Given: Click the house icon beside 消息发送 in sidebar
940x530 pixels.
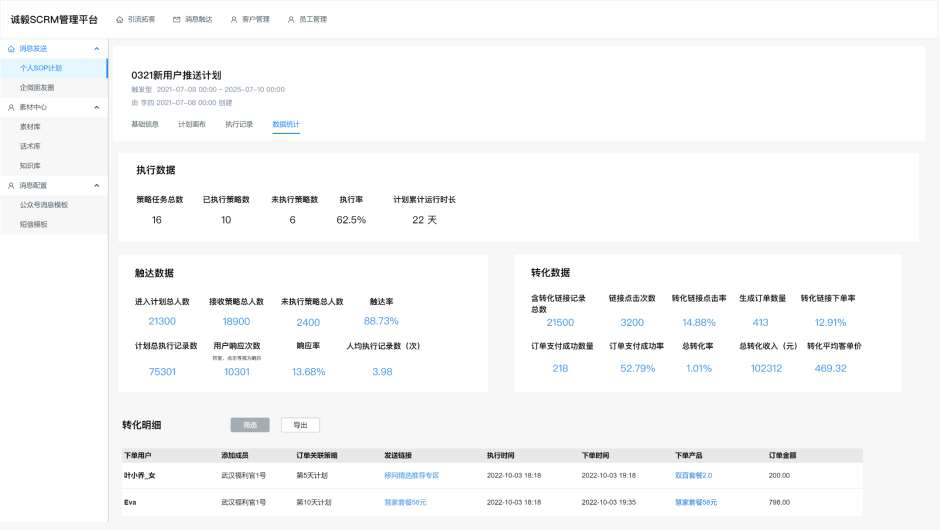Looking at the screenshot, I should 11,48.
